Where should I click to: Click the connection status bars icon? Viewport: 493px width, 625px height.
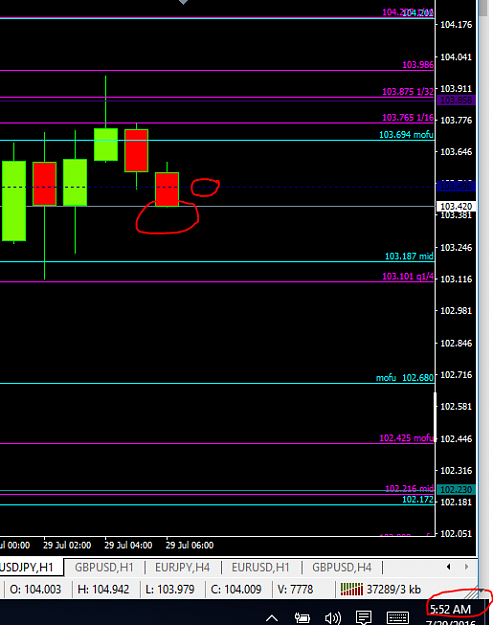pos(352,589)
